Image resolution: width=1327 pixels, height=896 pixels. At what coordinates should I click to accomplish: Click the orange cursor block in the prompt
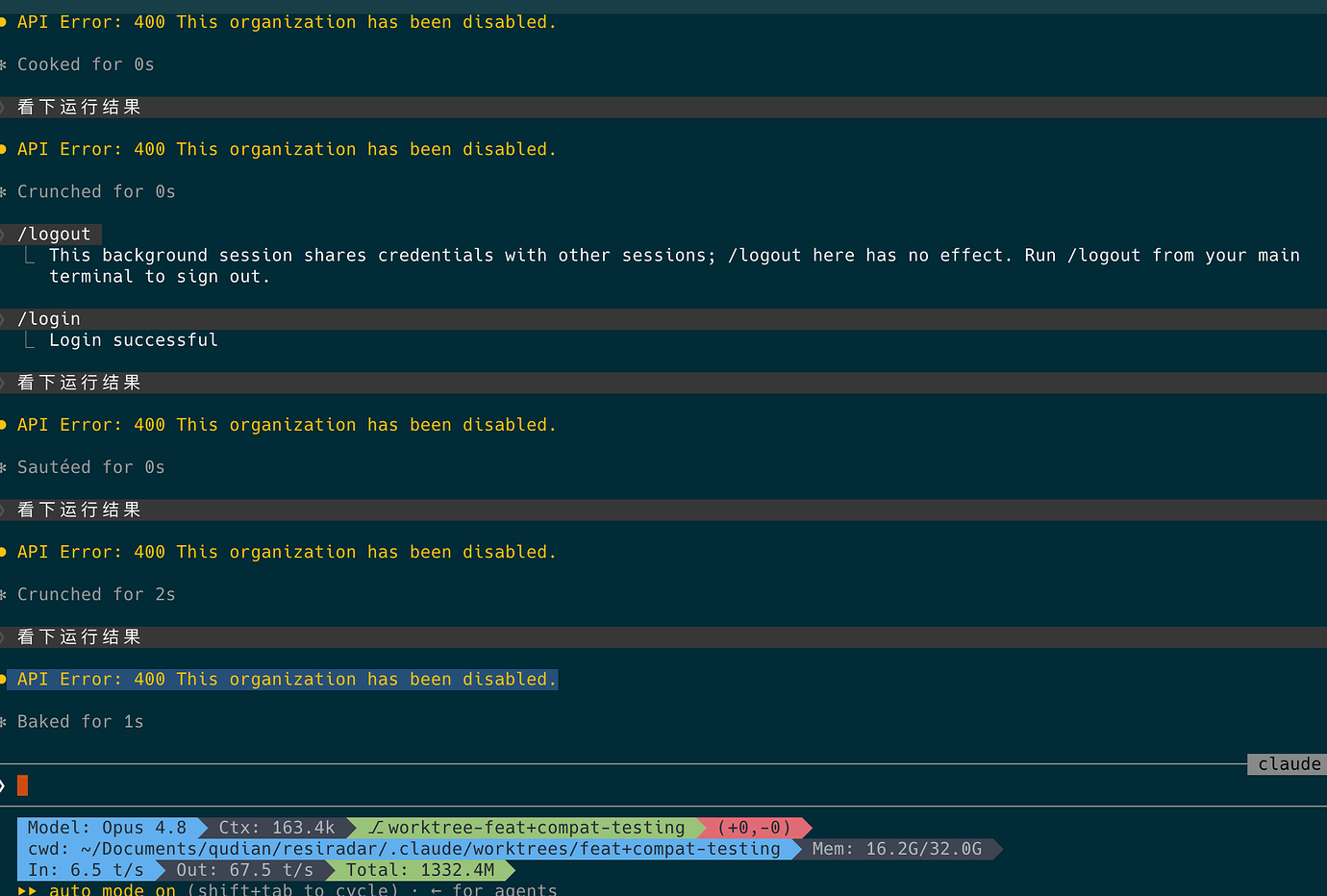point(22,785)
